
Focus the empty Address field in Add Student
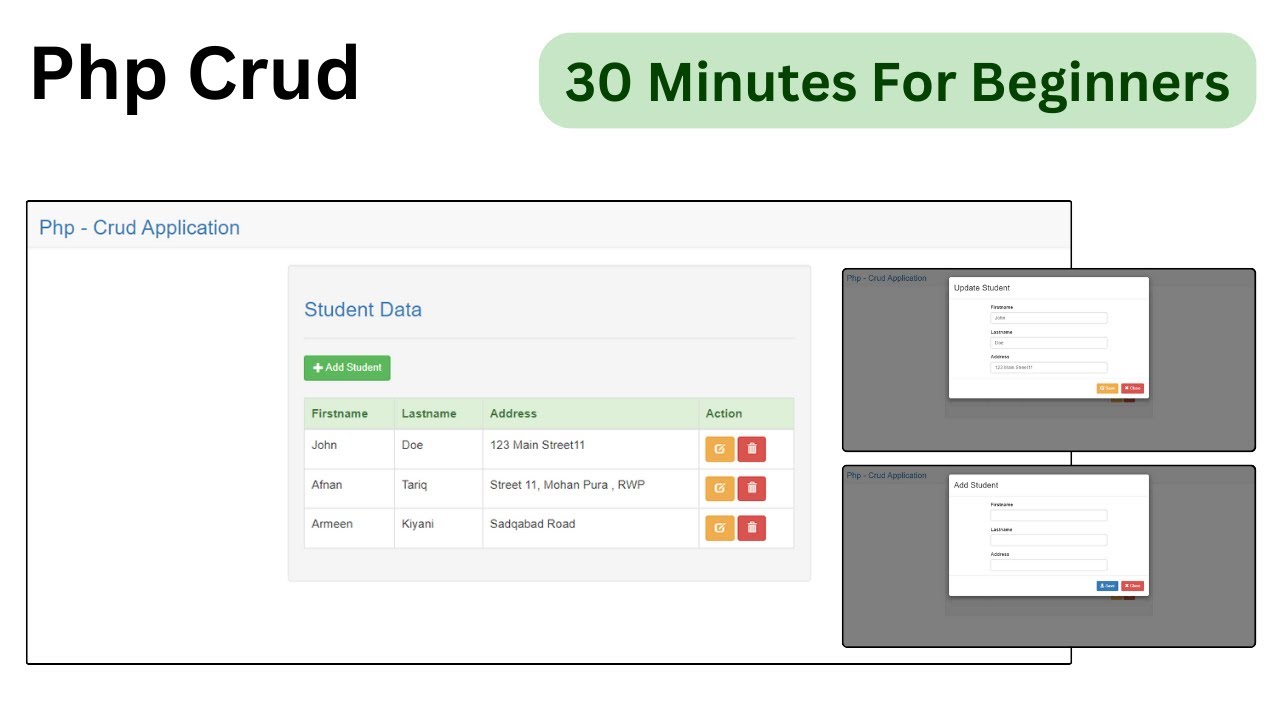pyautogui.click(x=1049, y=565)
